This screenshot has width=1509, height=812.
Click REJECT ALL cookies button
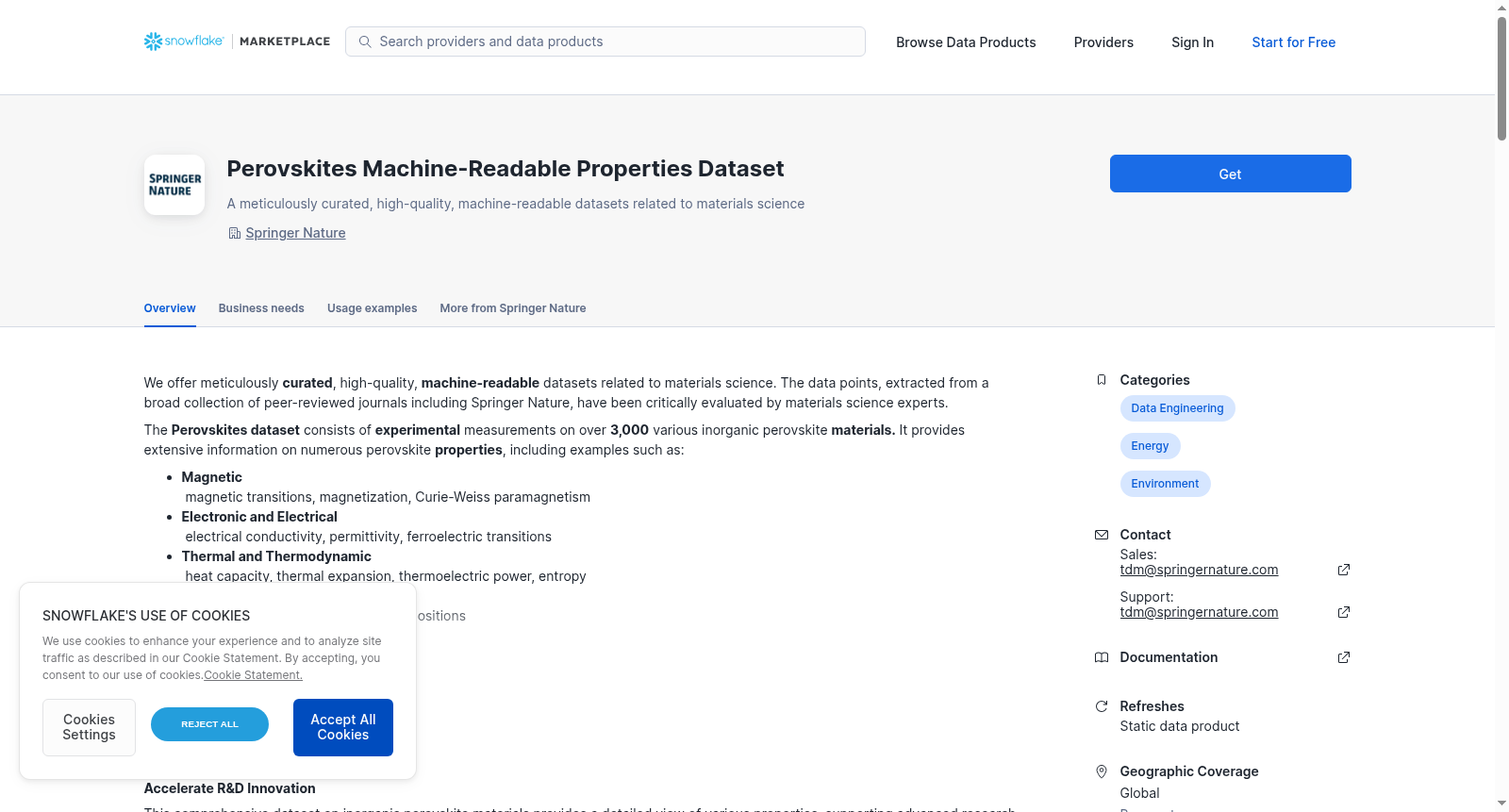209,724
